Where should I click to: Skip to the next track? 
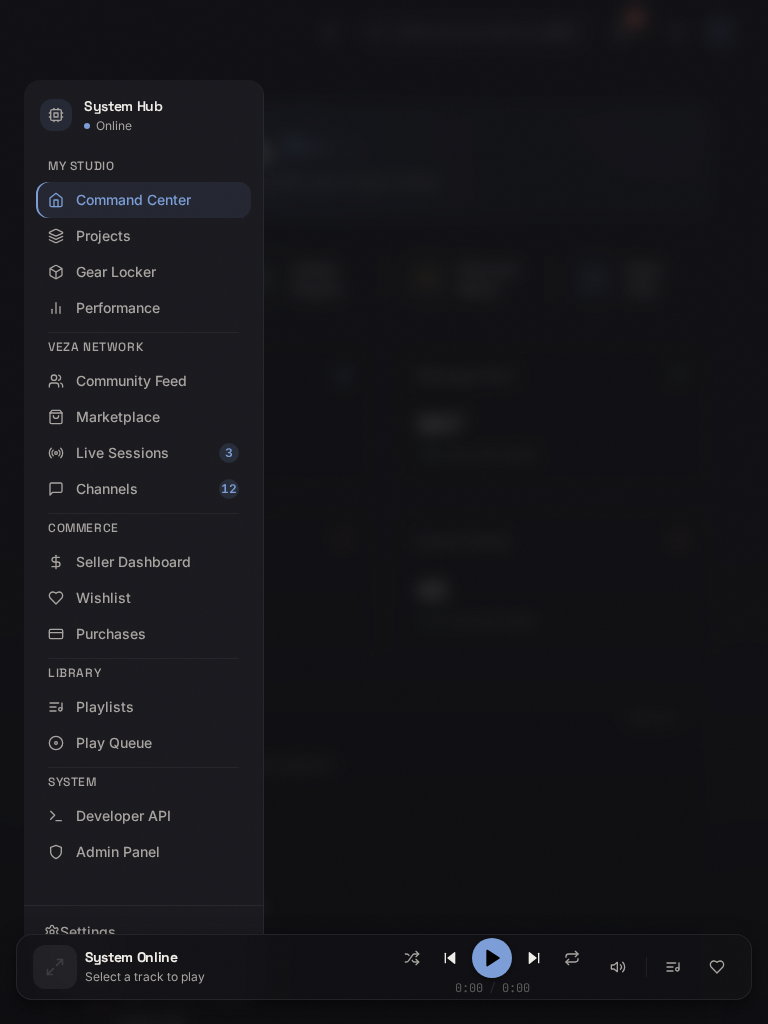[534, 958]
